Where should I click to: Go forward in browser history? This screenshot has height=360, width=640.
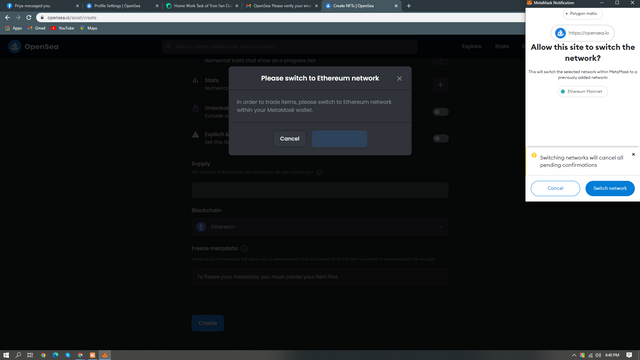click(18, 18)
